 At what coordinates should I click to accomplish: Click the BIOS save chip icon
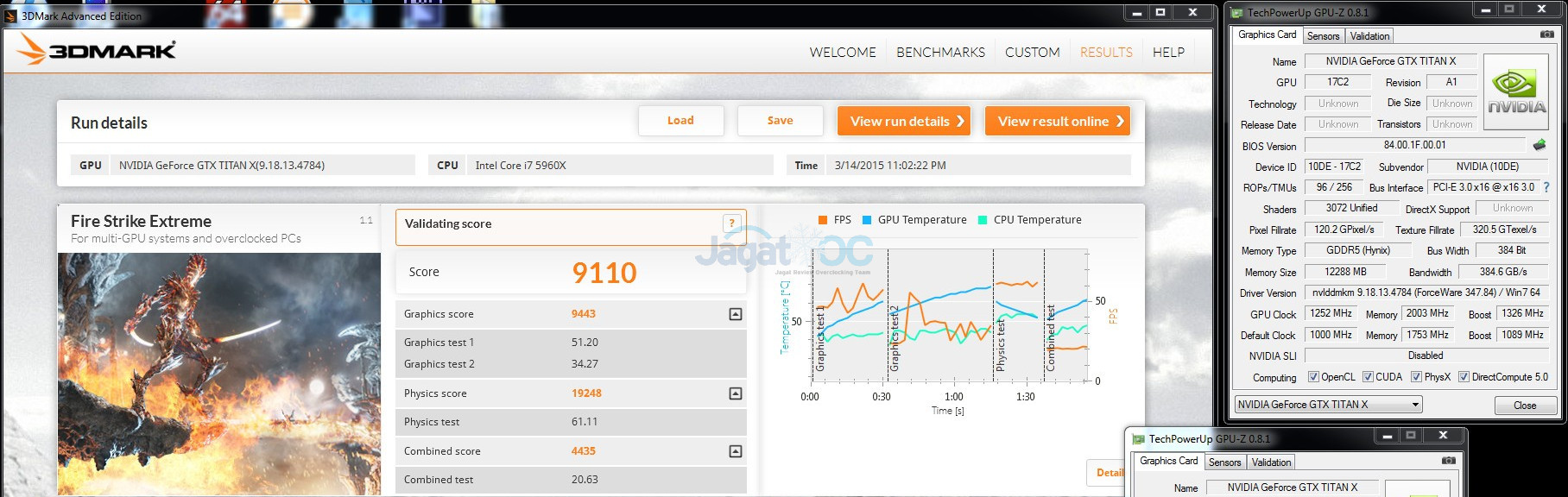point(1539,145)
